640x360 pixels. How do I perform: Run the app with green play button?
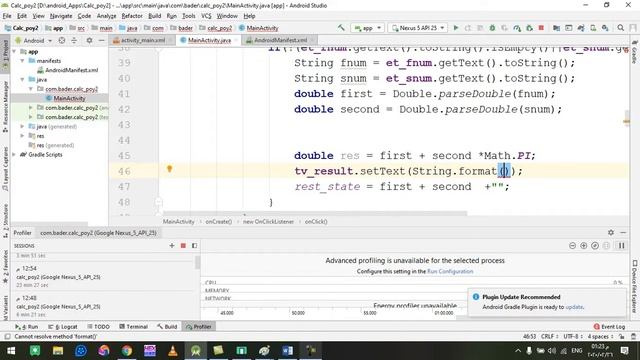(x=456, y=28)
